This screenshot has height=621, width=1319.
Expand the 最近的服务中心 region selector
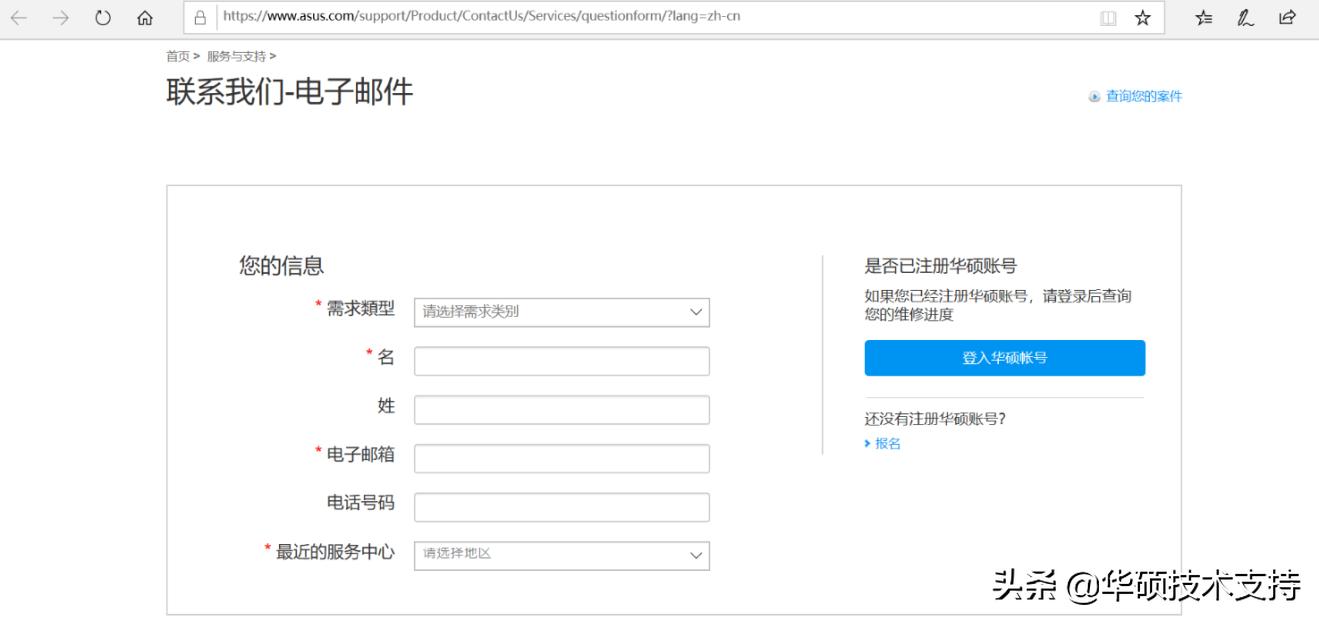coord(560,554)
